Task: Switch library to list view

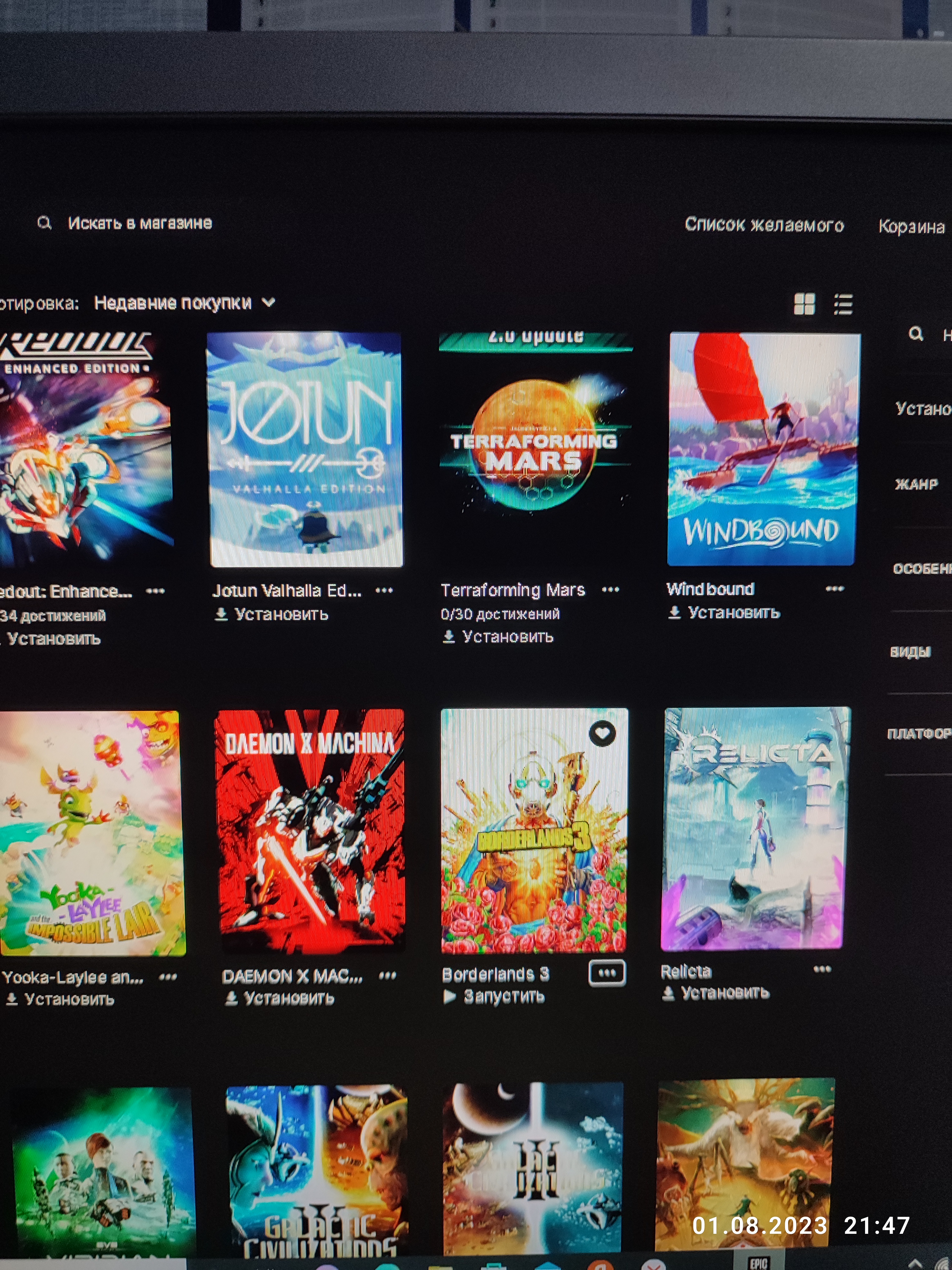Action: point(843,304)
